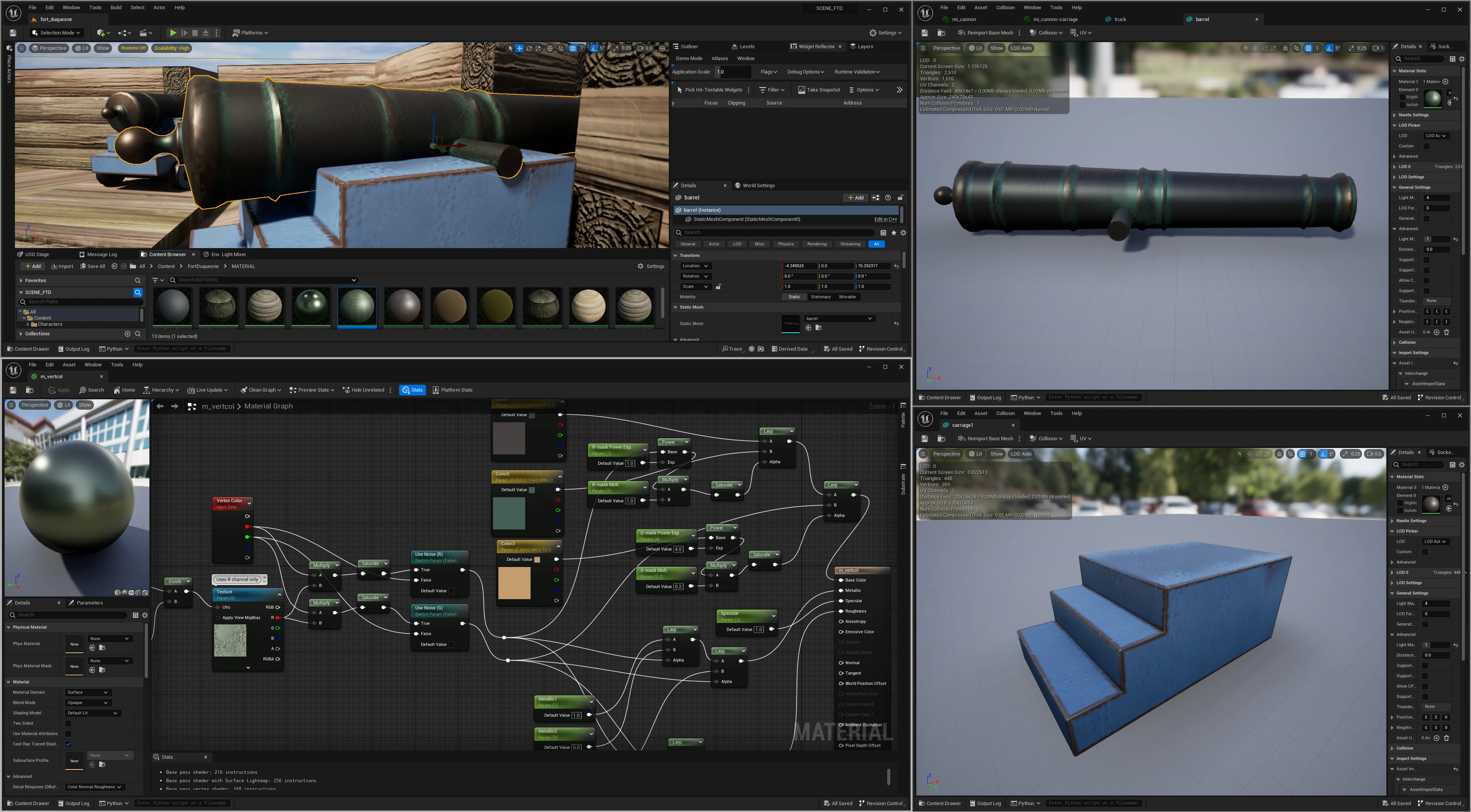Click the green Play button in the level toolbar
1471x812 pixels.
pyautogui.click(x=172, y=33)
